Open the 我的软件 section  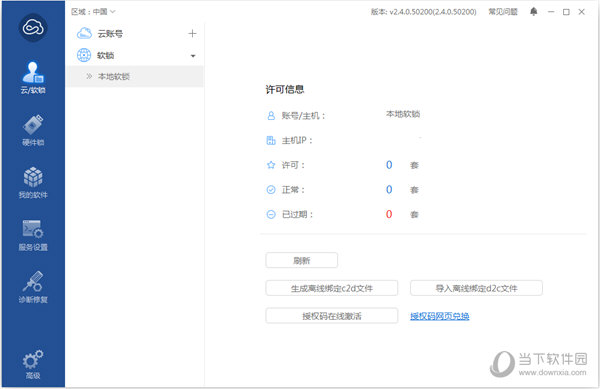click(33, 182)
